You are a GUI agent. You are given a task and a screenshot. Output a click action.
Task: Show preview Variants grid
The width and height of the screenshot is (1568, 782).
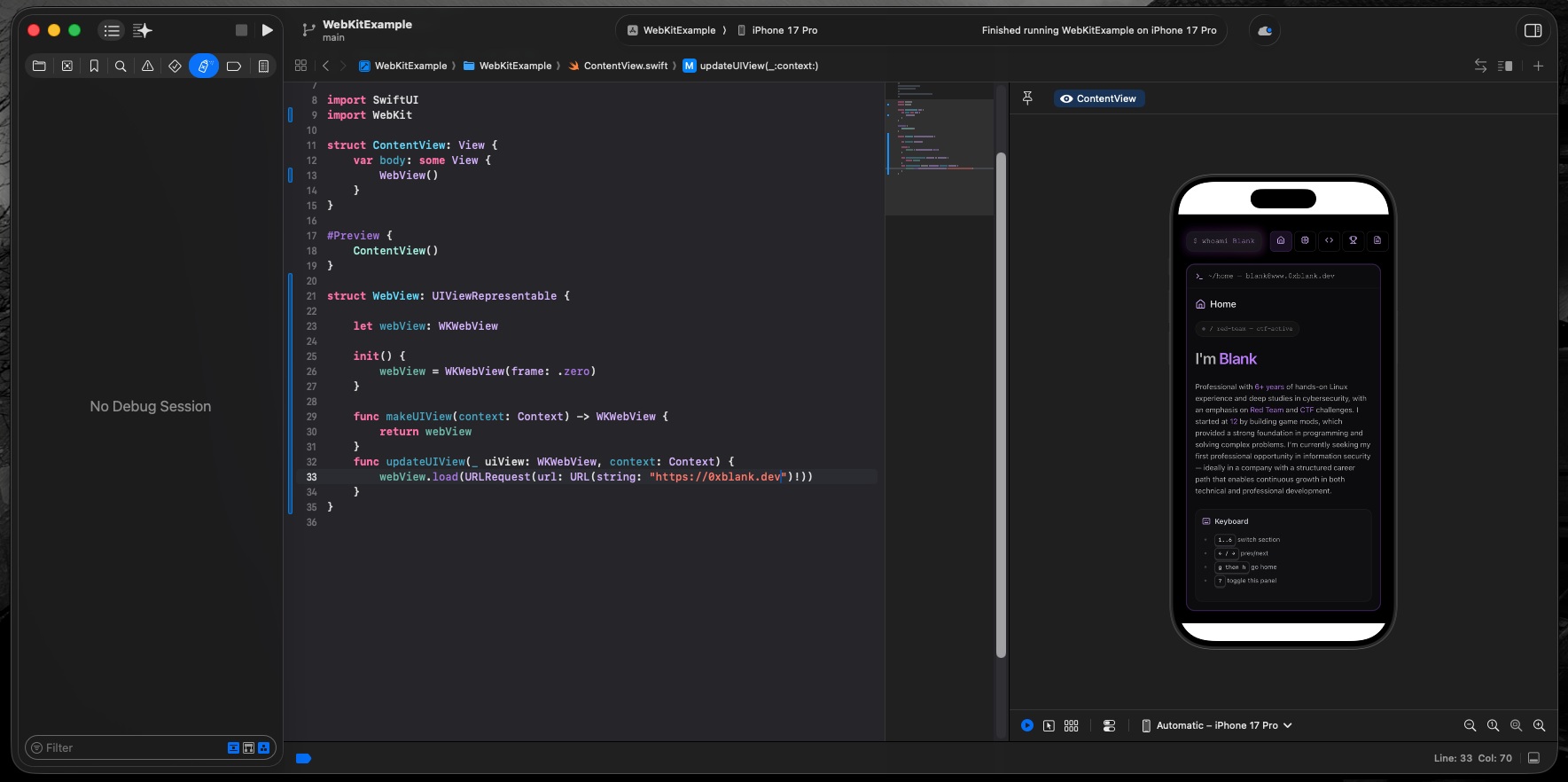pyautogui.click(x=1071, y=725)
